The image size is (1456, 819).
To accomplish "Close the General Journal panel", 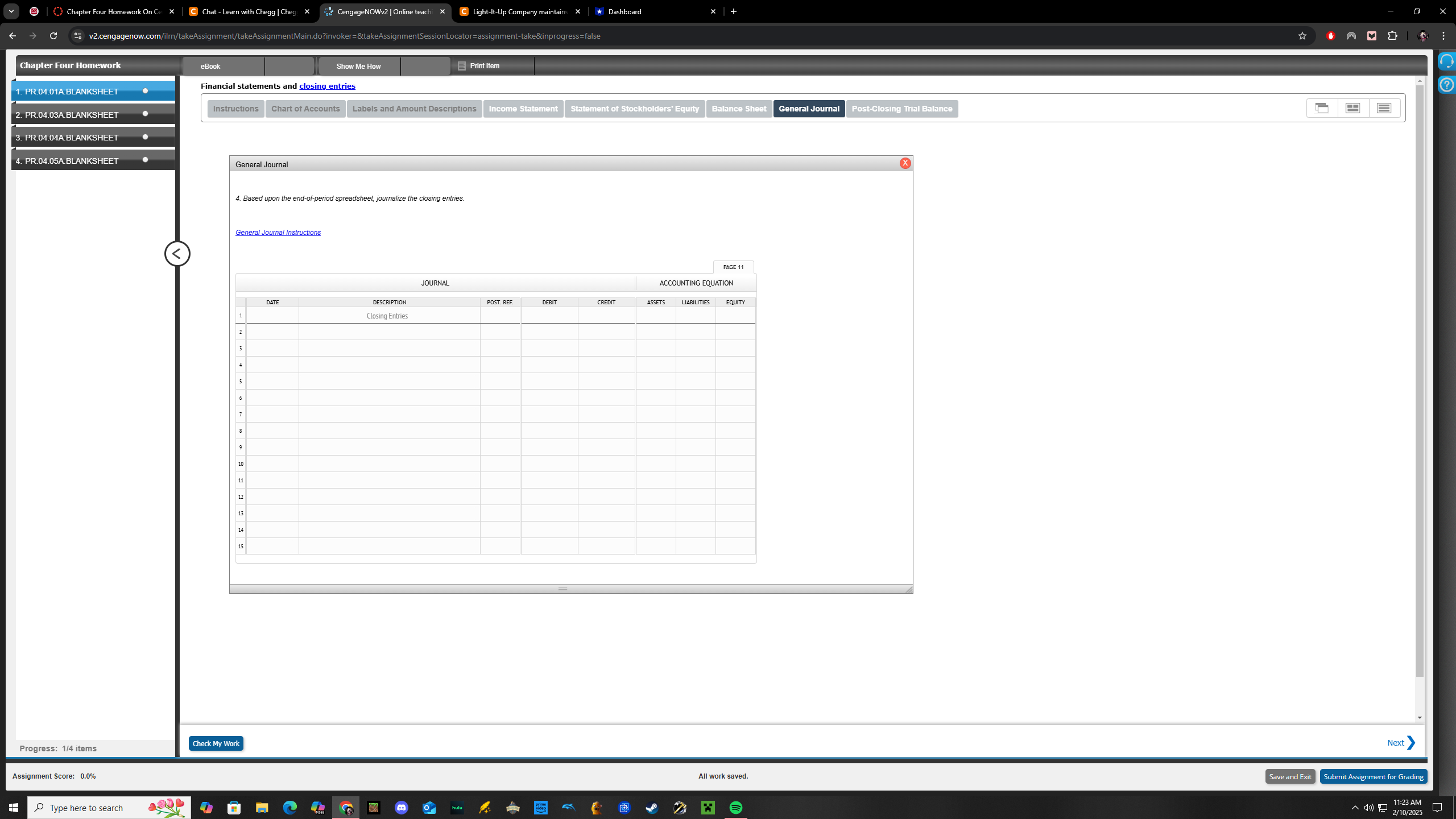I will 905,163.
